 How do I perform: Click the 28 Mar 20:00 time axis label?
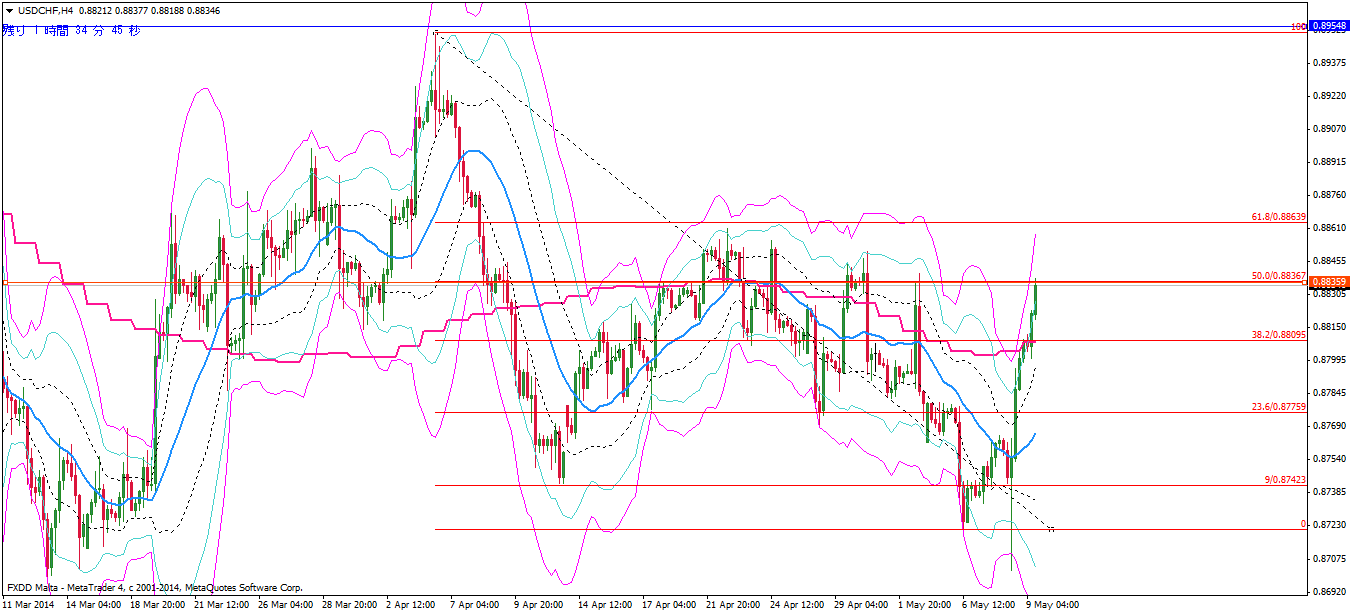pos(349,604)
